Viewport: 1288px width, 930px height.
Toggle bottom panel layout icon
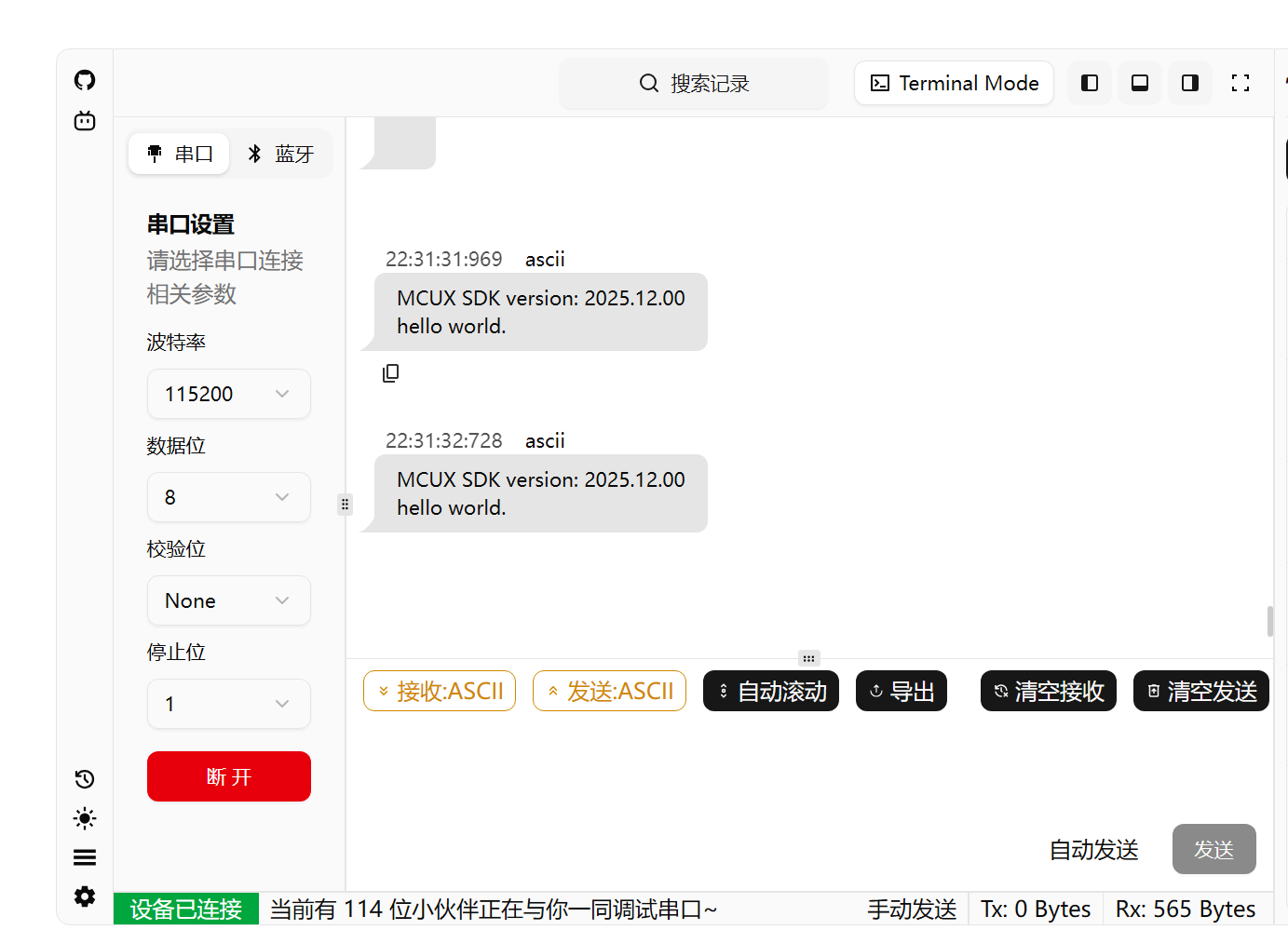1140,83
